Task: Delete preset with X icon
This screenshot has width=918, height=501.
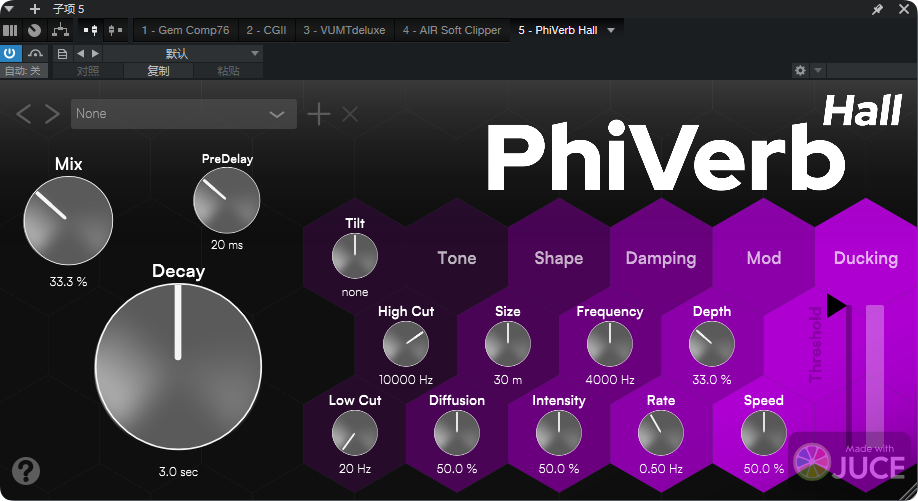Action: click(x=350, y=114)
